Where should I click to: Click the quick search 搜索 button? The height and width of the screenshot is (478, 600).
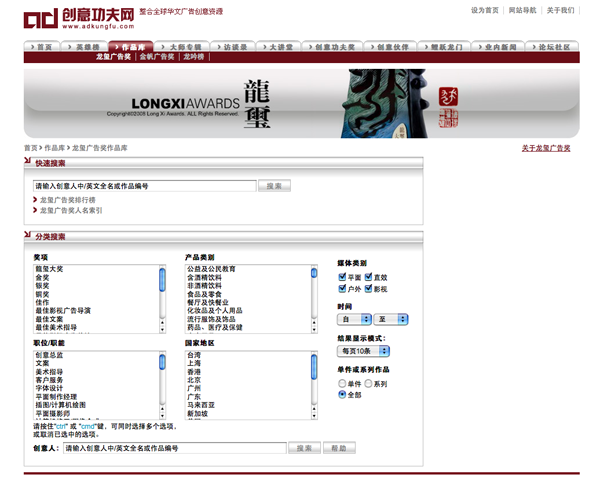(274, 186)
